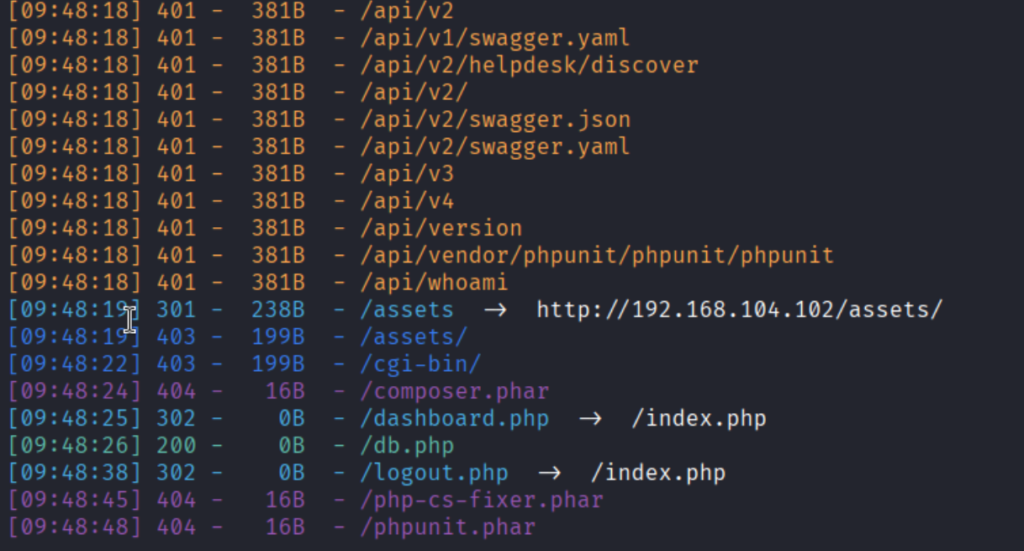Click the /cgi-bin/ path

click(x=421, y=364)
